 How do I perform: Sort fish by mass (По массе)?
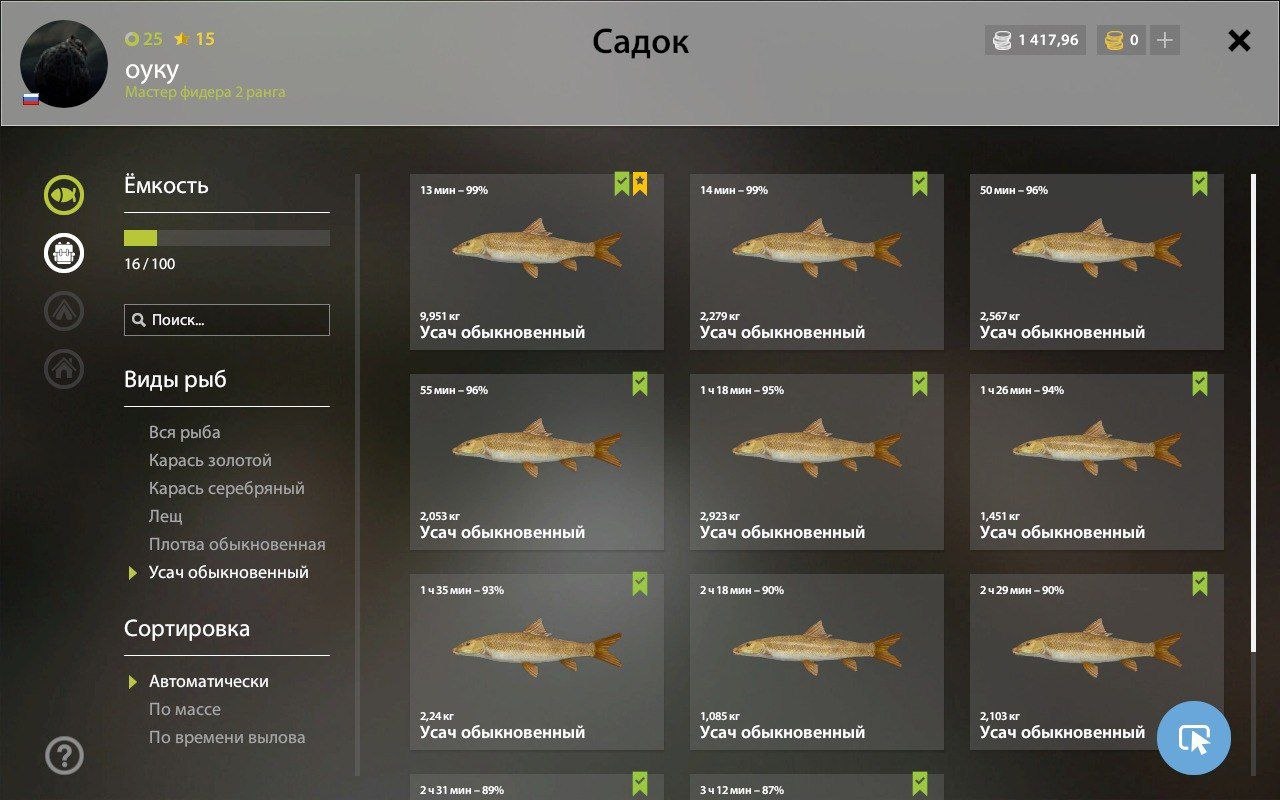(x=185, y=709)
